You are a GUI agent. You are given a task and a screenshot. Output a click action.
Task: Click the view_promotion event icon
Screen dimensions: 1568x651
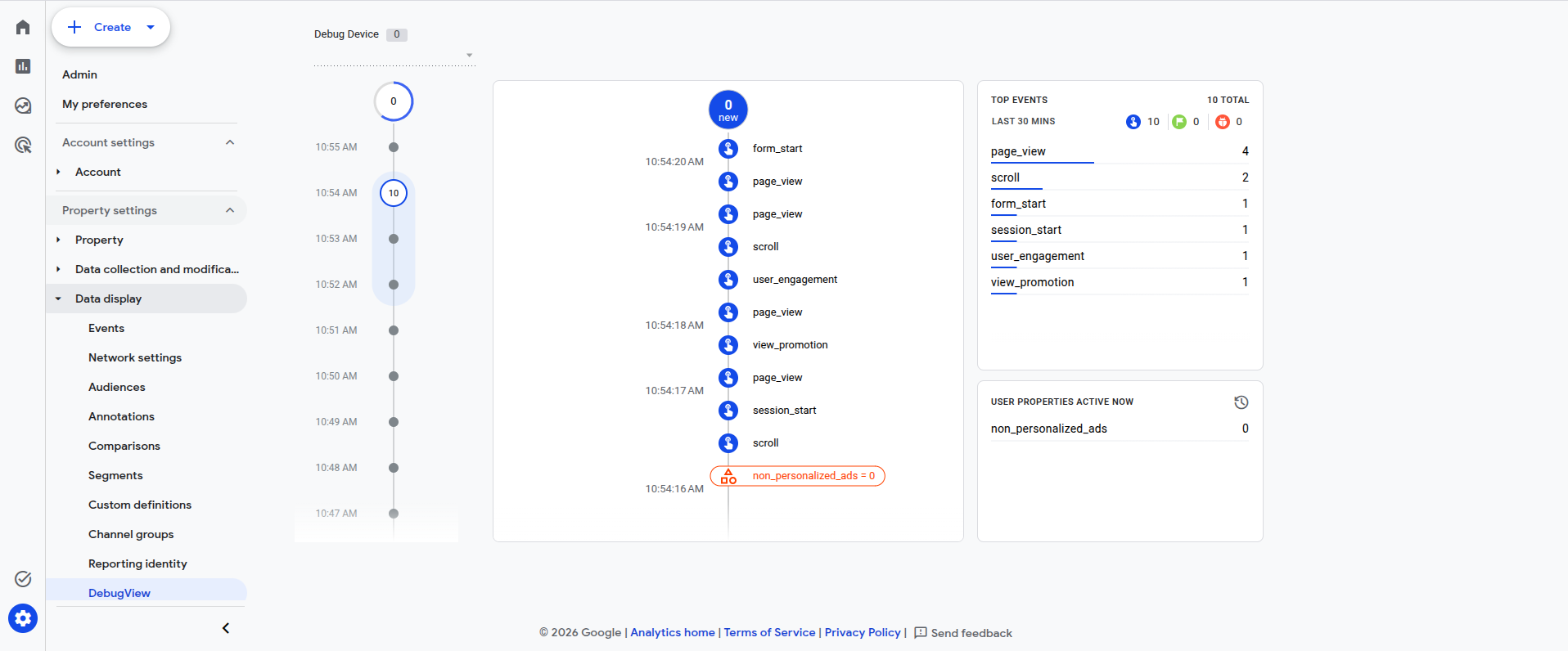click(728, 345)
